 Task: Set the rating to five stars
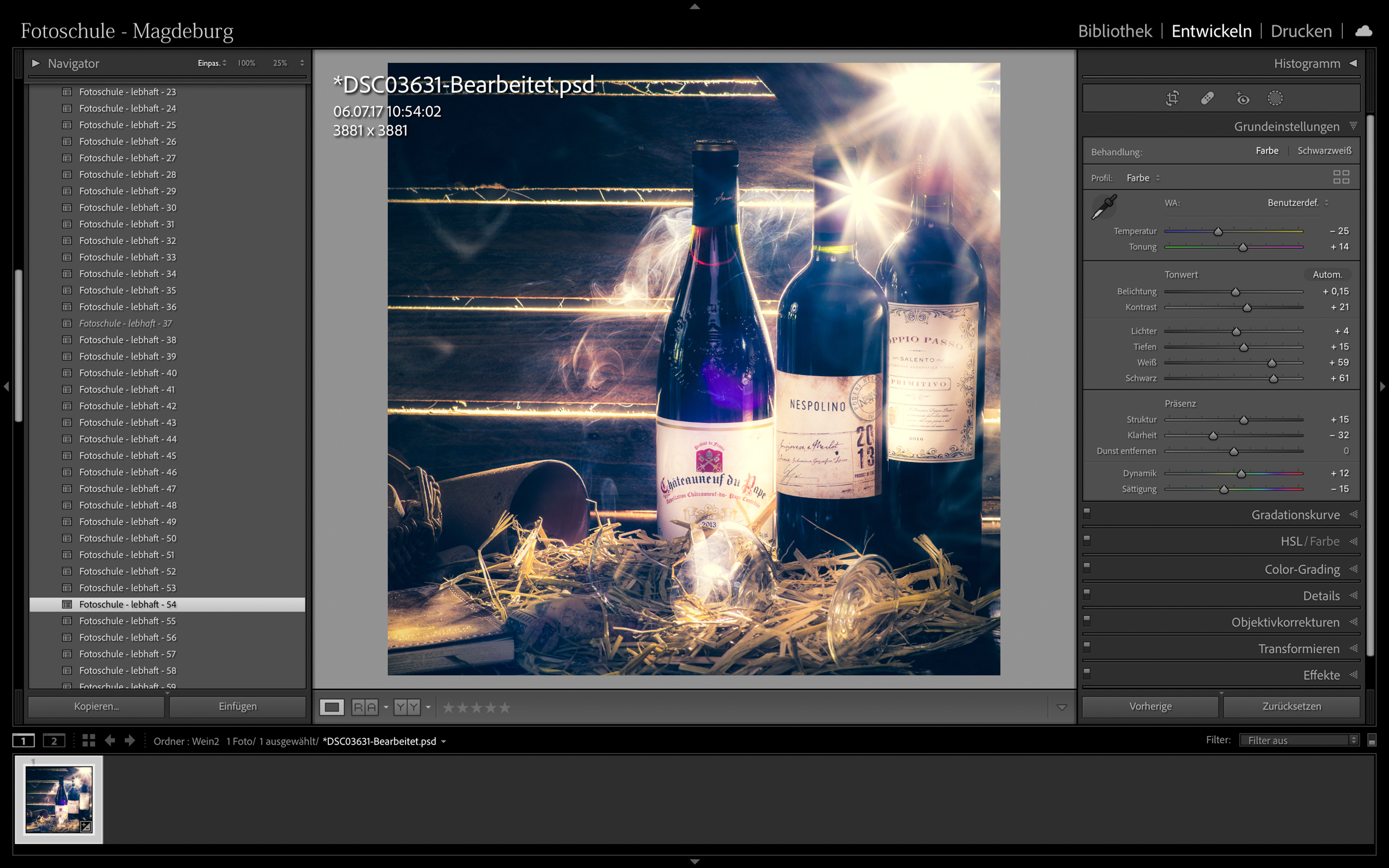tap(504, 708)
